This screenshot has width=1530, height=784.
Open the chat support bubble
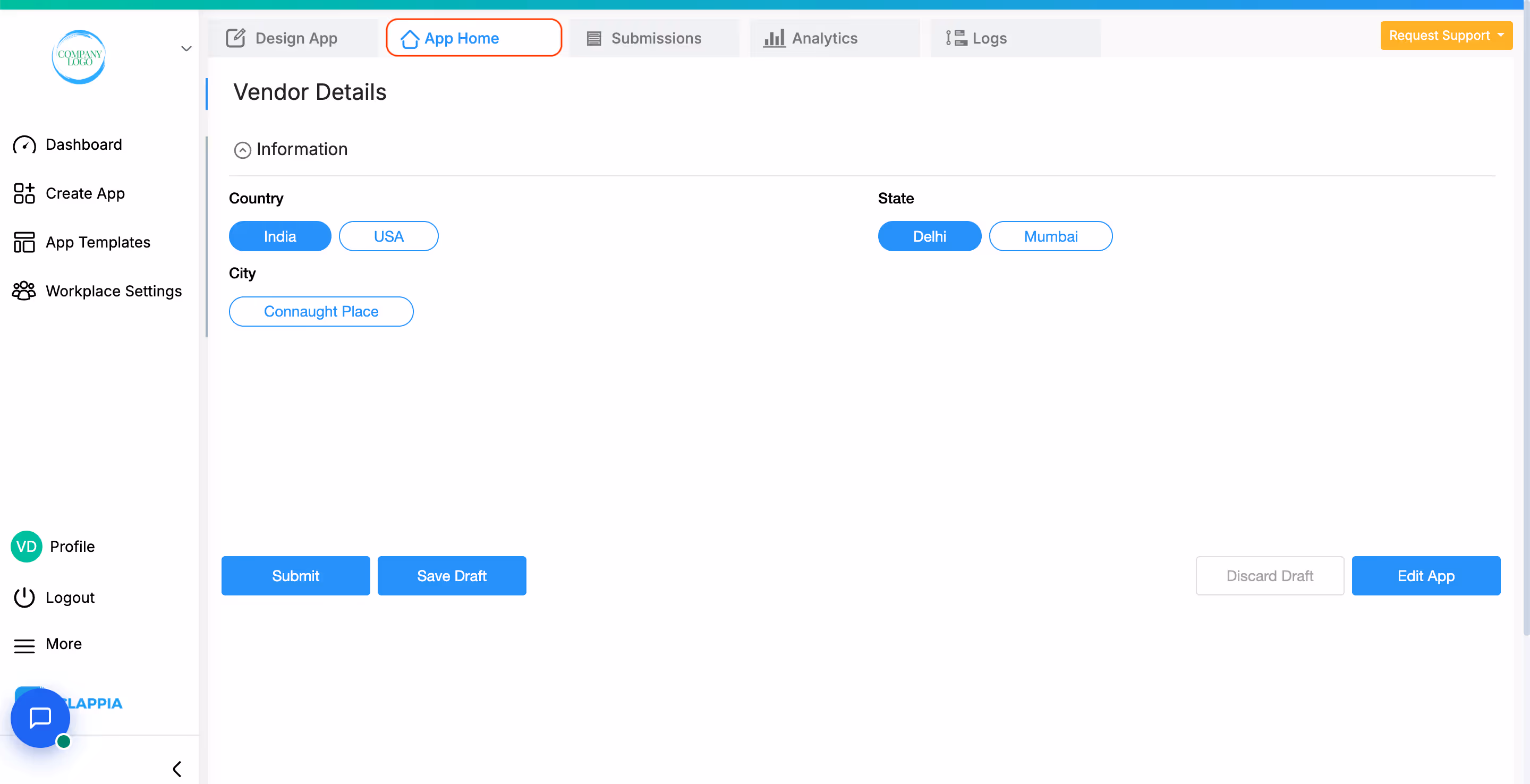40,718
